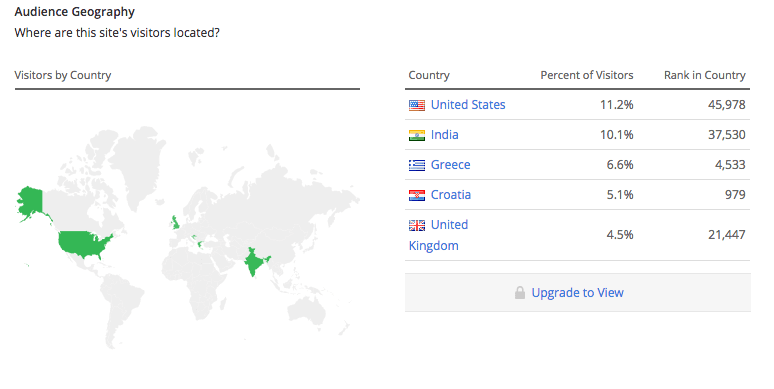
Task: Click the Country column header
Action: pyautogui.click(x=429, y=75)
